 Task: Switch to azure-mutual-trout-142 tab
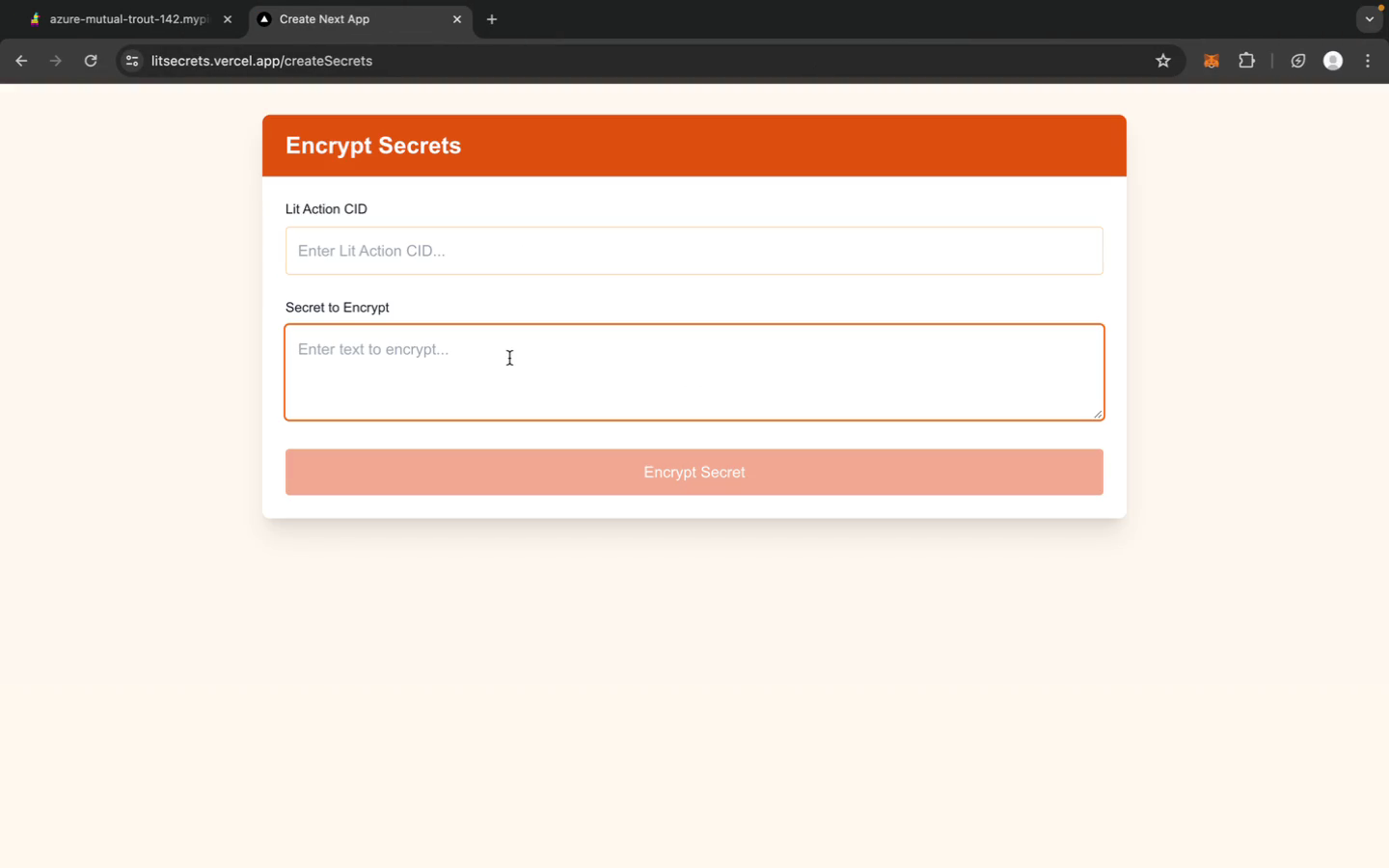click(x=129, y=19)
